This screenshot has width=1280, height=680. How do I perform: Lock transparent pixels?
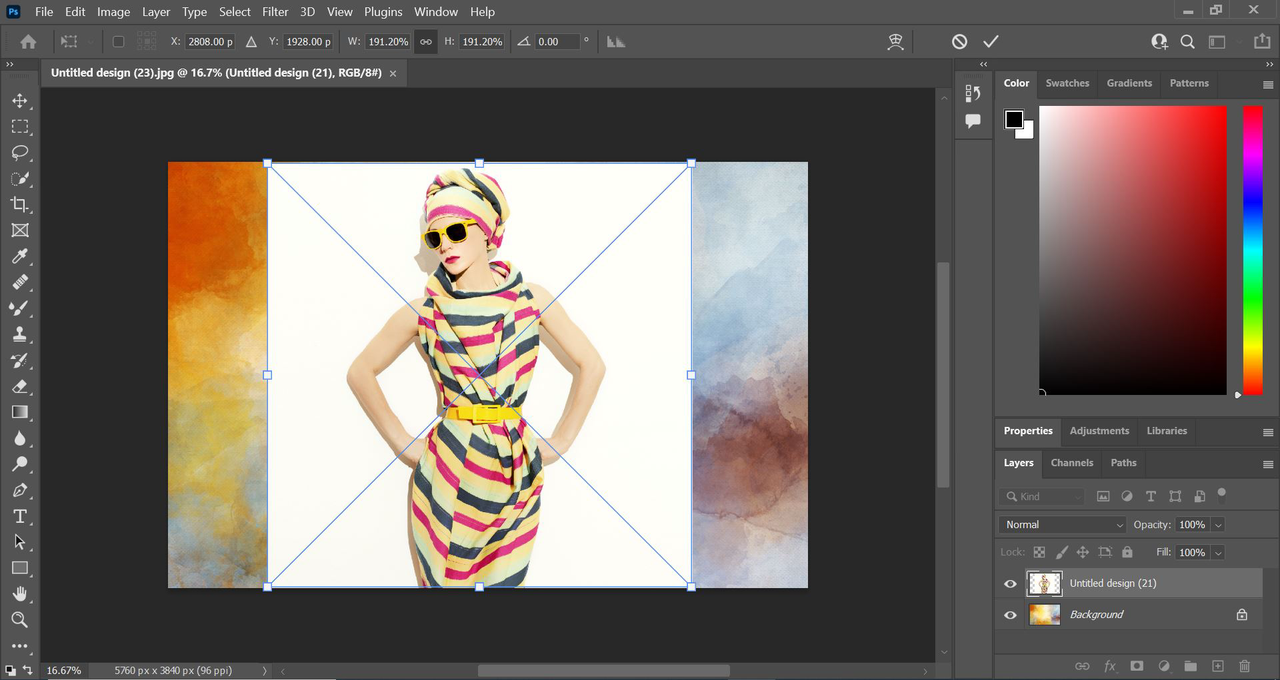1039,552
